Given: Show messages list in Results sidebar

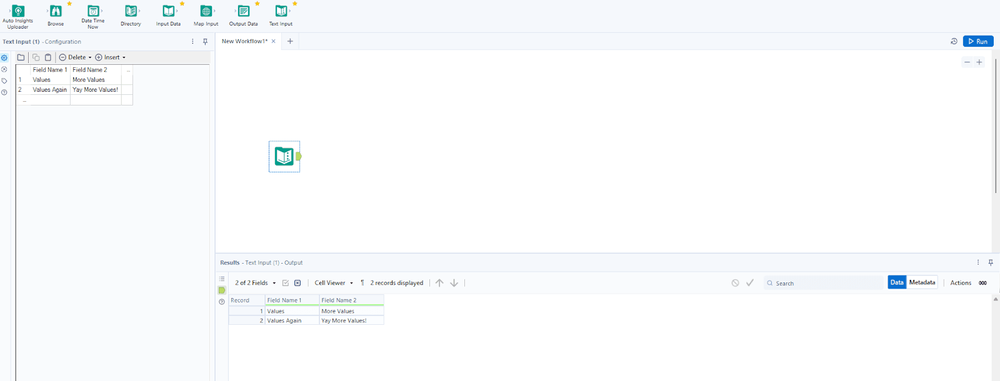Looking at the screenshot, I should click(222, 279).
